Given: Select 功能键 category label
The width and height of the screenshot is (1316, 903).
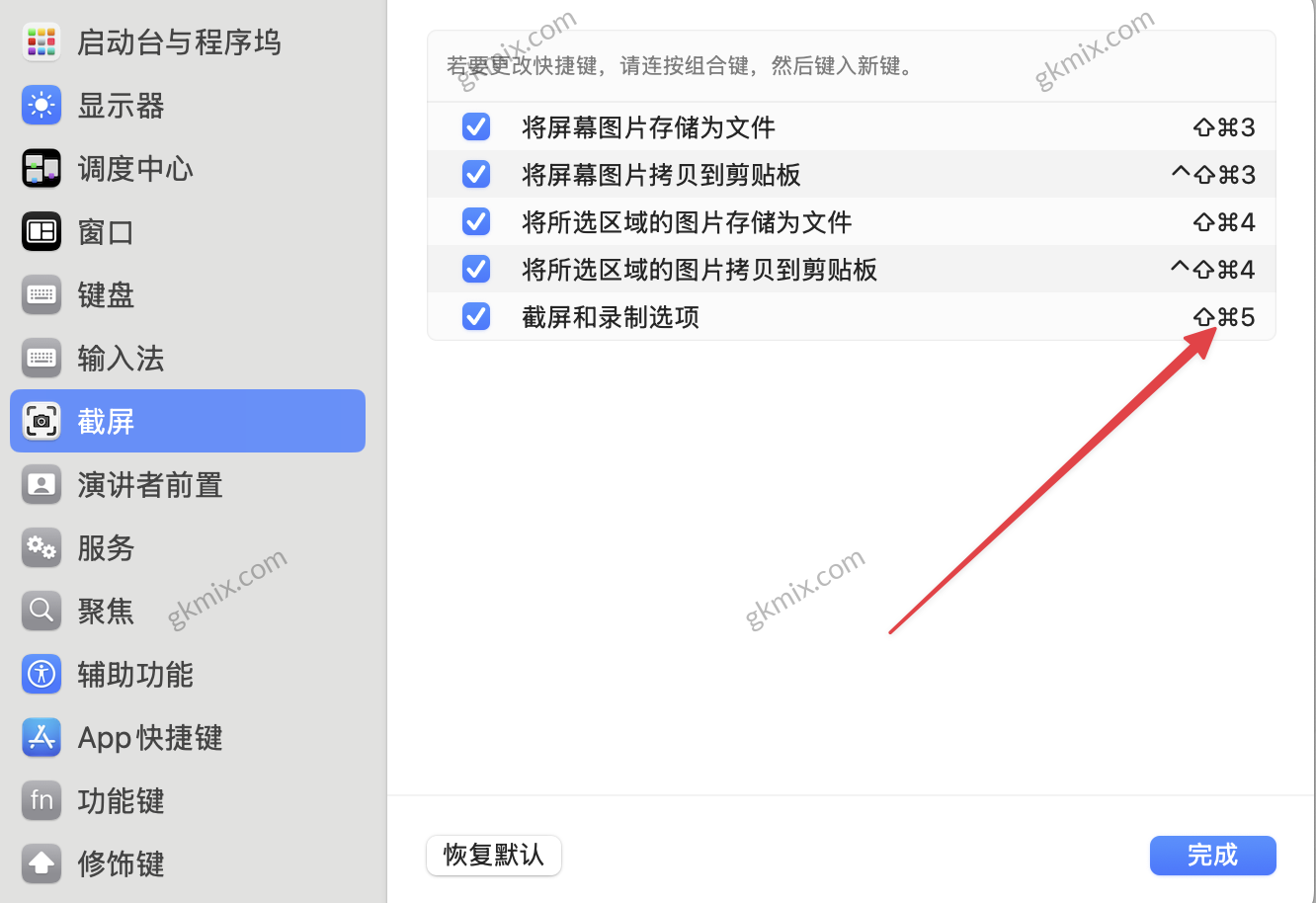Looking at the screenshot, I should [121, 801].
